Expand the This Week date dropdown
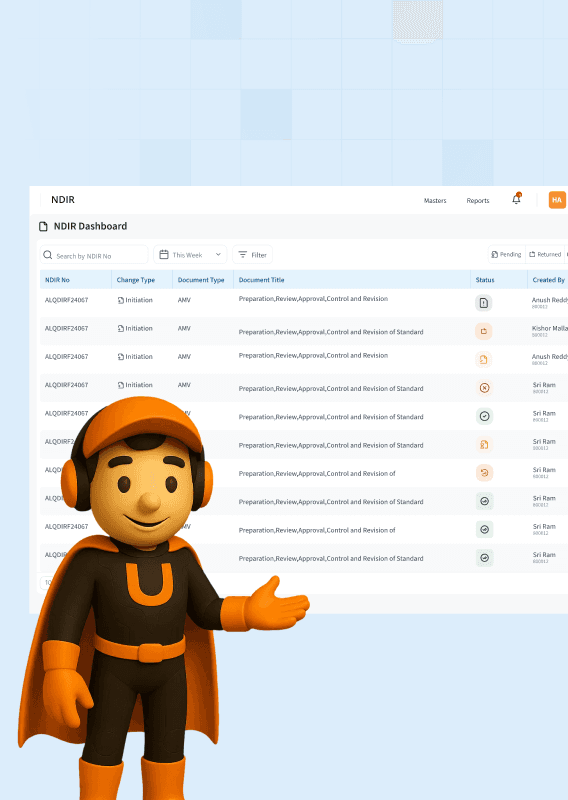Image resolution: width=568 pixels, height=800 pixels. (190, 254)
